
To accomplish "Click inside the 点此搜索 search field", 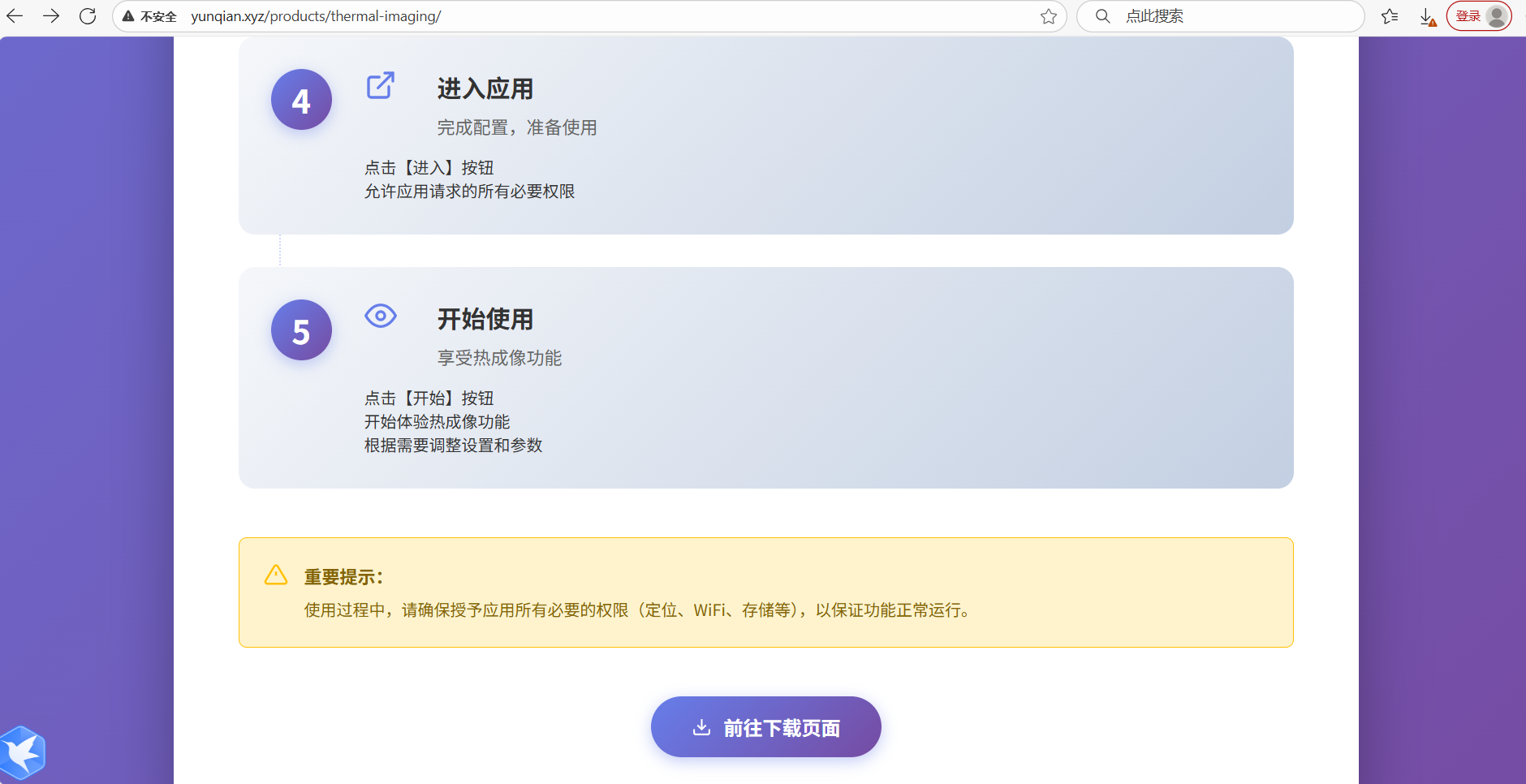I will [x=1177, y=15].
